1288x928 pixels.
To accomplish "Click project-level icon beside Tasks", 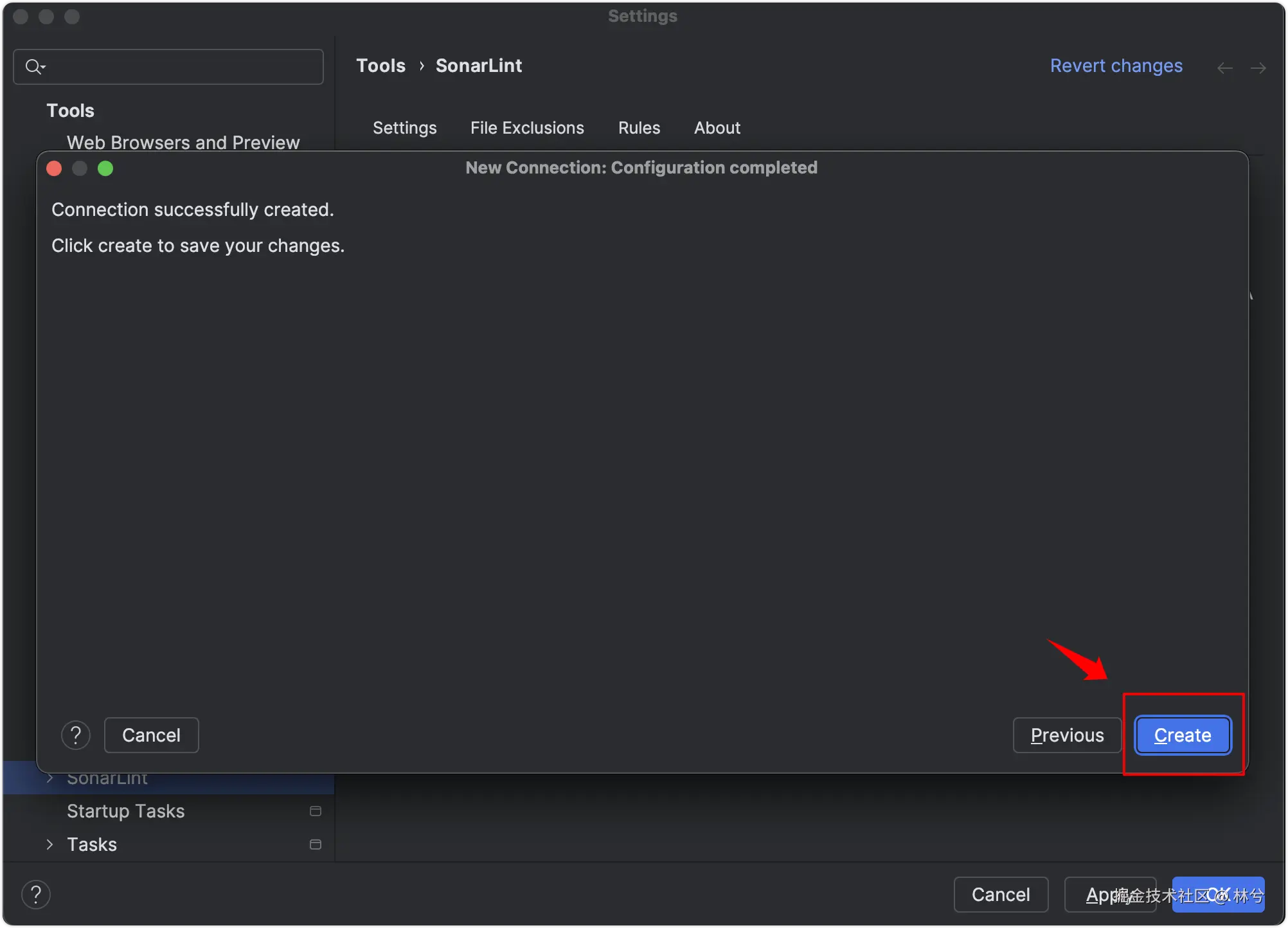I will click(x=316, y=844).
